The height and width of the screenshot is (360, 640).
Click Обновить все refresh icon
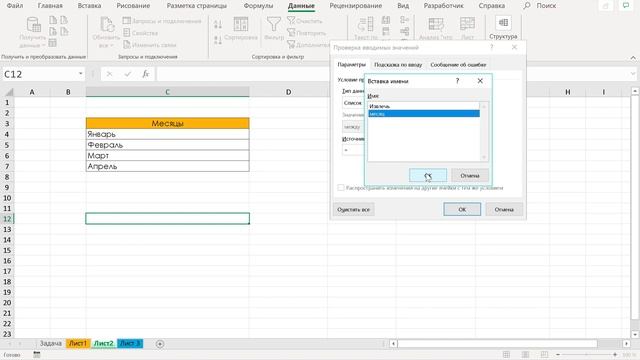(107, 24)
